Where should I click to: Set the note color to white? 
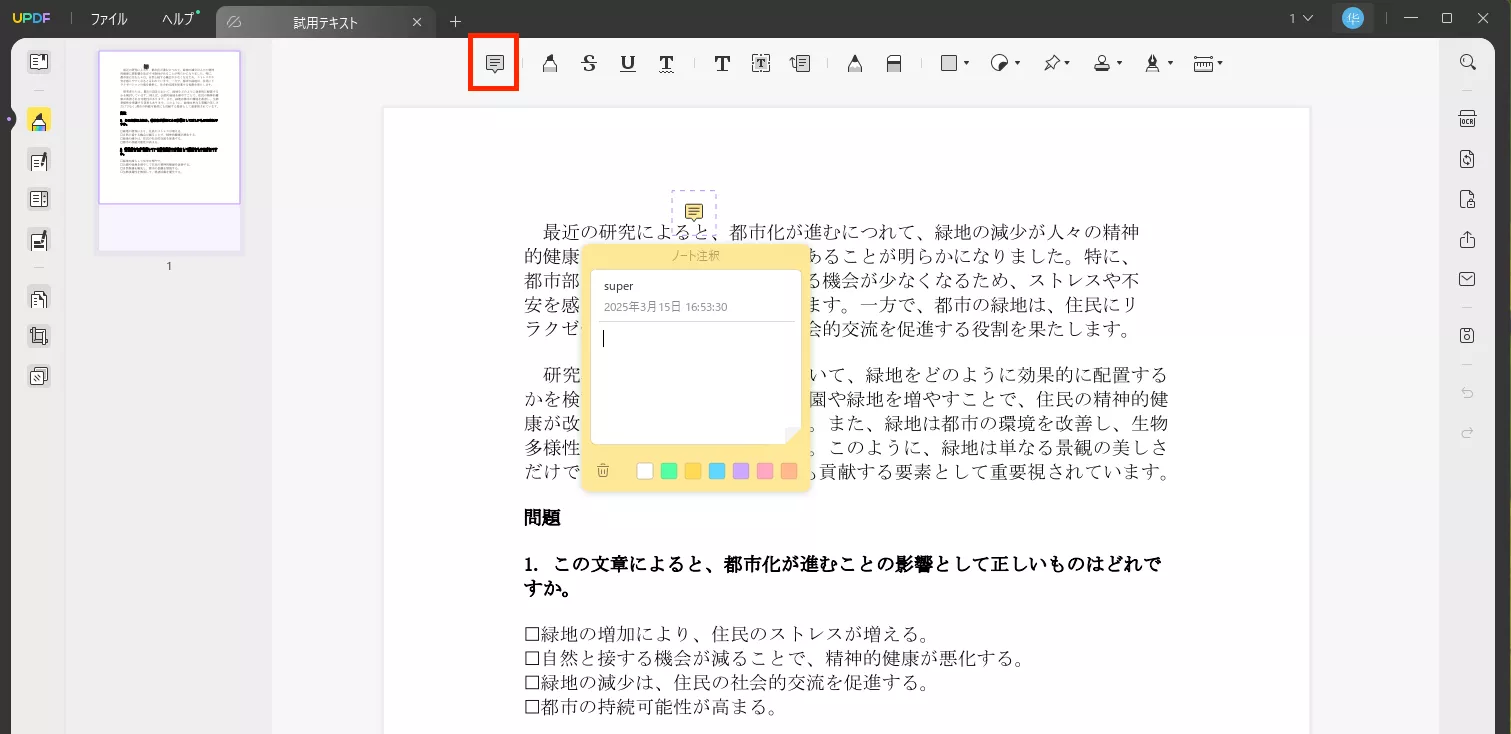tap(645, 471)
